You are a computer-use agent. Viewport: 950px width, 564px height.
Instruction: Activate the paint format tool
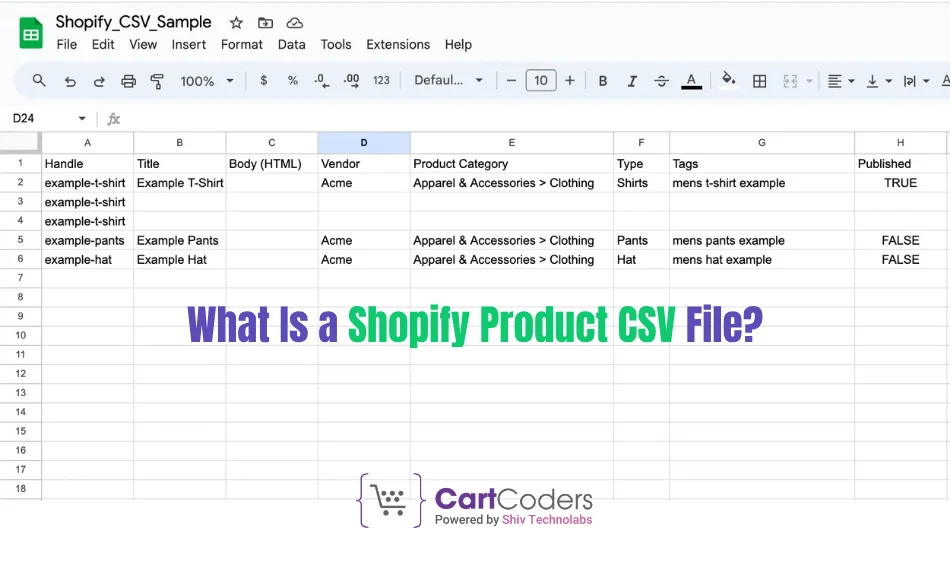[x=157, y=81]
